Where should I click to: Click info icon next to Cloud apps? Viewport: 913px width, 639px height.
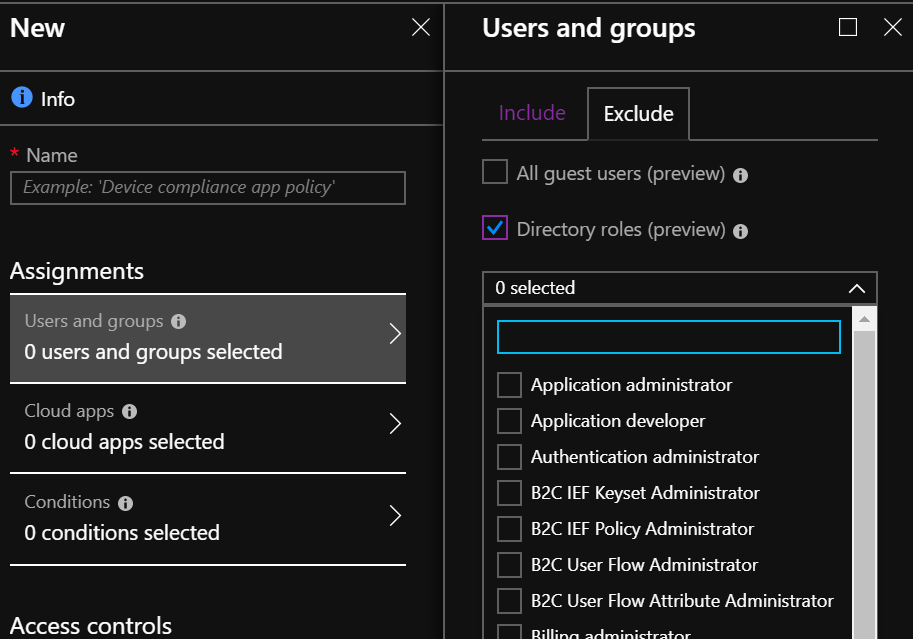click(129, 412)
